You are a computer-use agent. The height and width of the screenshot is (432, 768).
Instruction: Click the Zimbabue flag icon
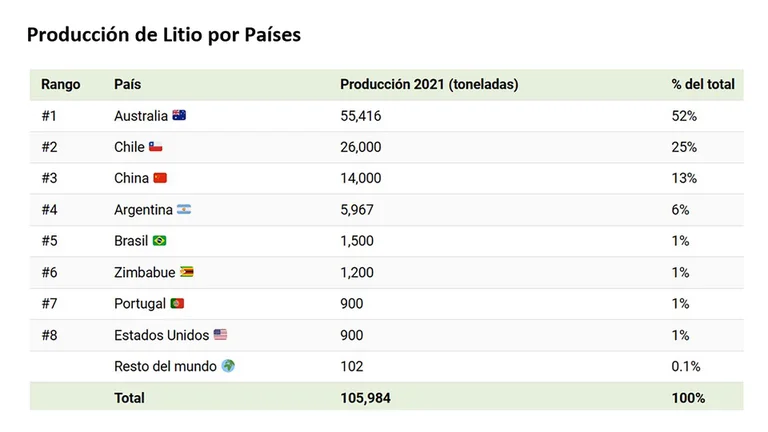coord(187,272)
